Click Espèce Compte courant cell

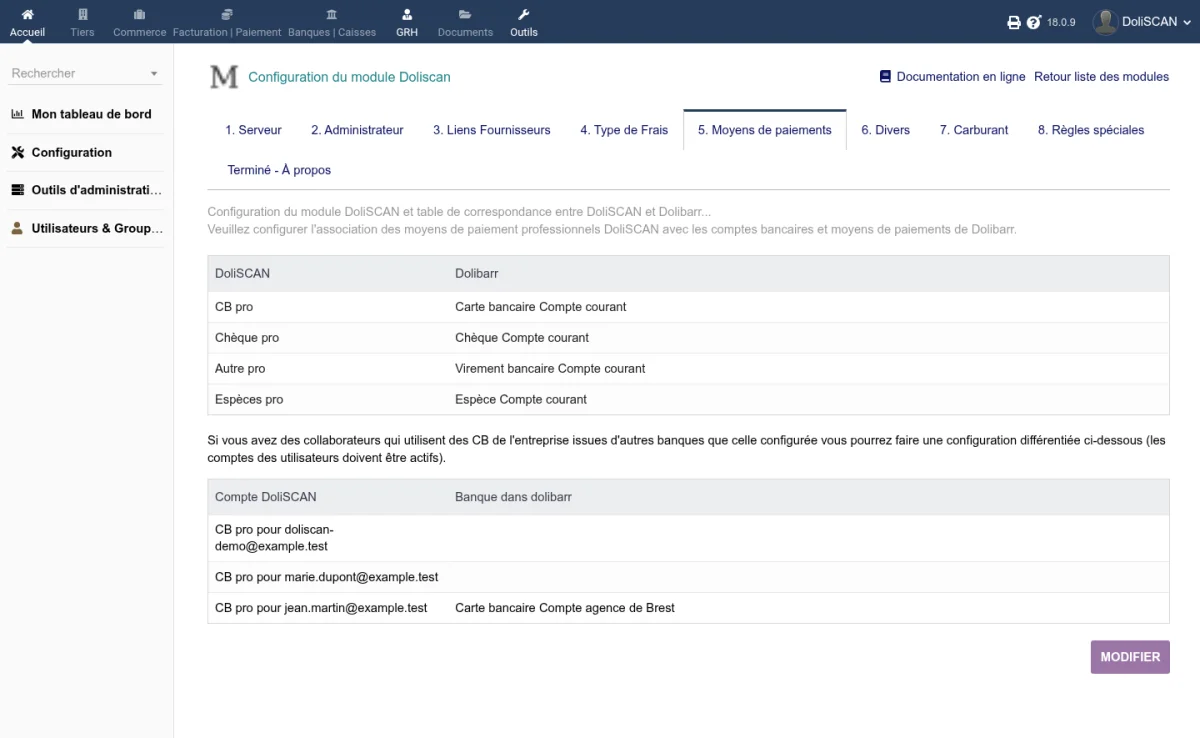(x=521, y=399)
